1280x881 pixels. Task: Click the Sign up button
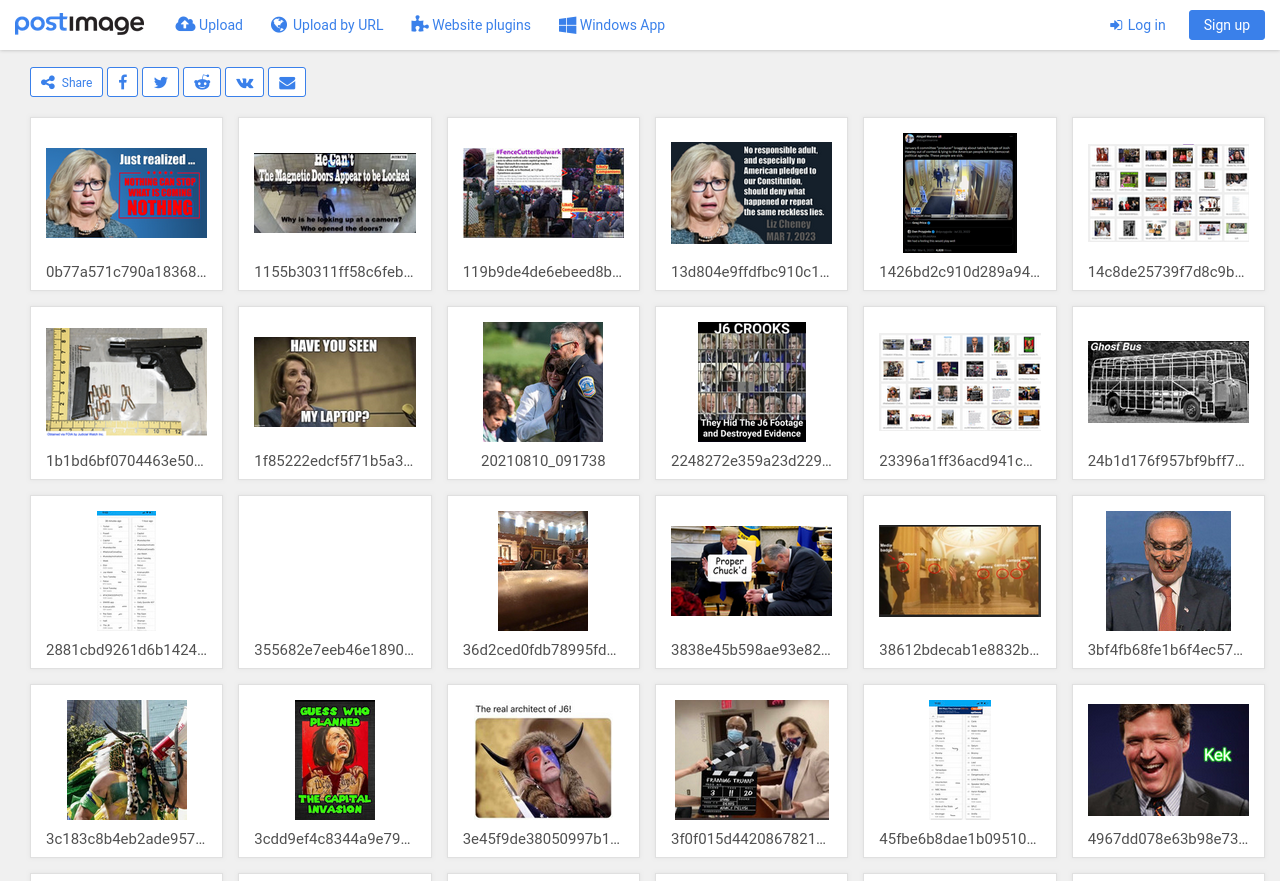(x=1226, y=25)
